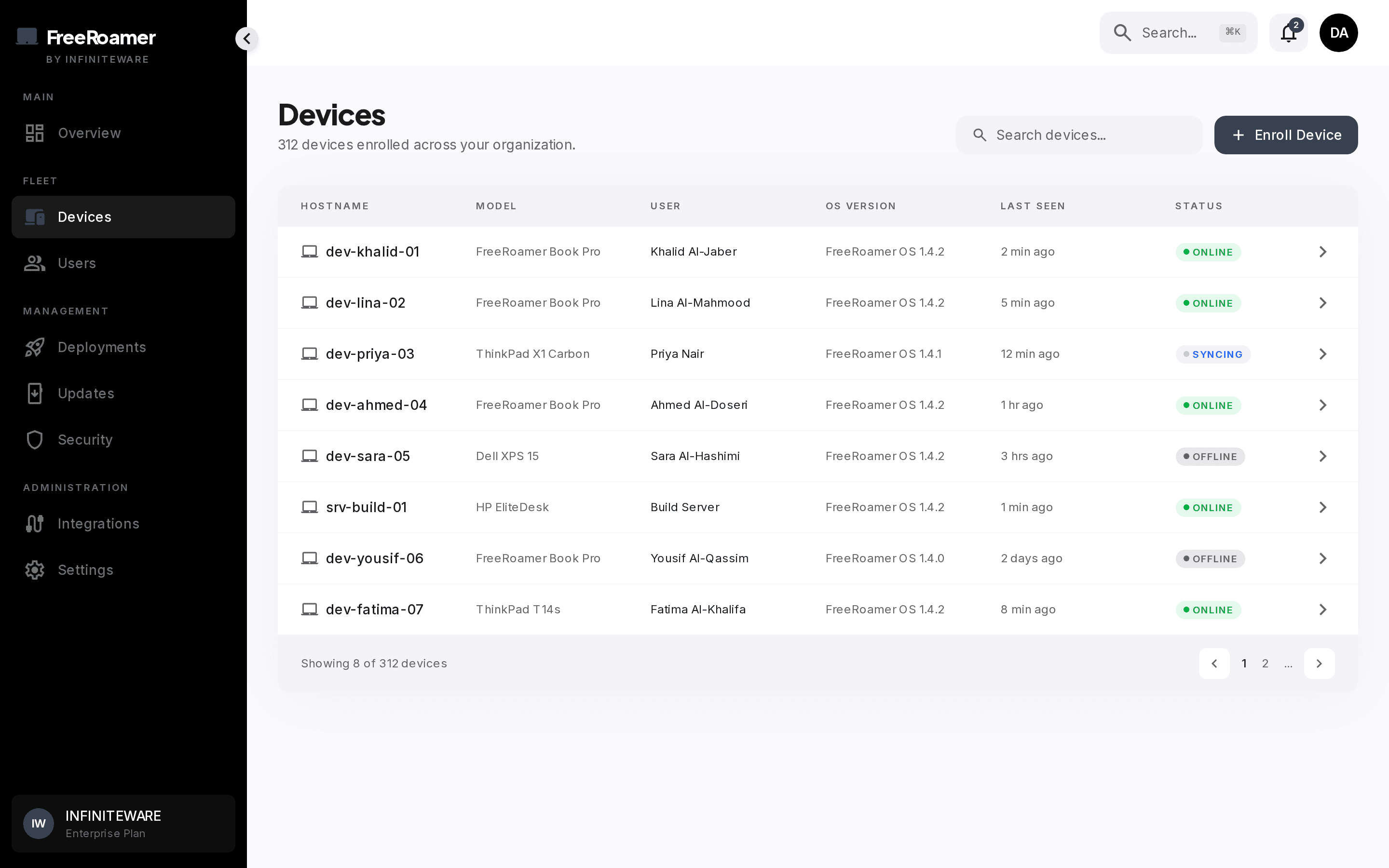
Task: Open Integrations in the sidebar
Action: 123,524
